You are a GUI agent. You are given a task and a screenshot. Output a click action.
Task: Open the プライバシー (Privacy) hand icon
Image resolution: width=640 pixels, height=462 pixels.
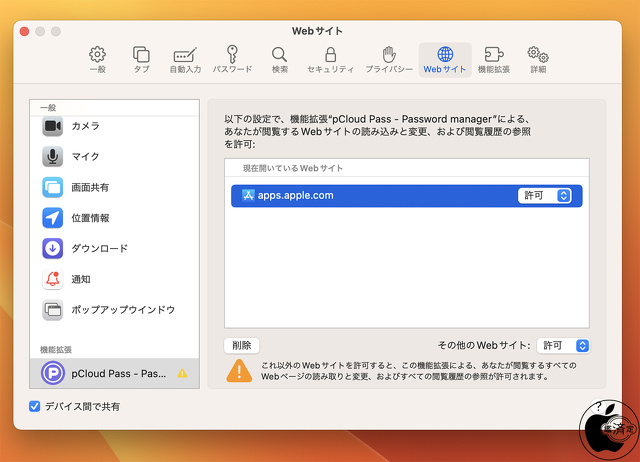tap(389, 60)
